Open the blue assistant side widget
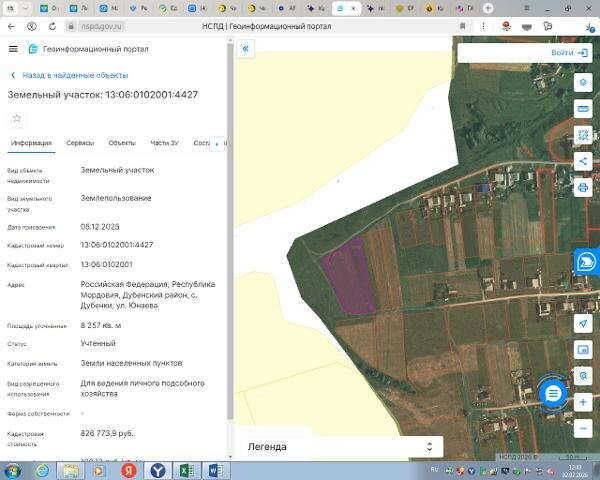600x480 pixels. tap(586, 262)
